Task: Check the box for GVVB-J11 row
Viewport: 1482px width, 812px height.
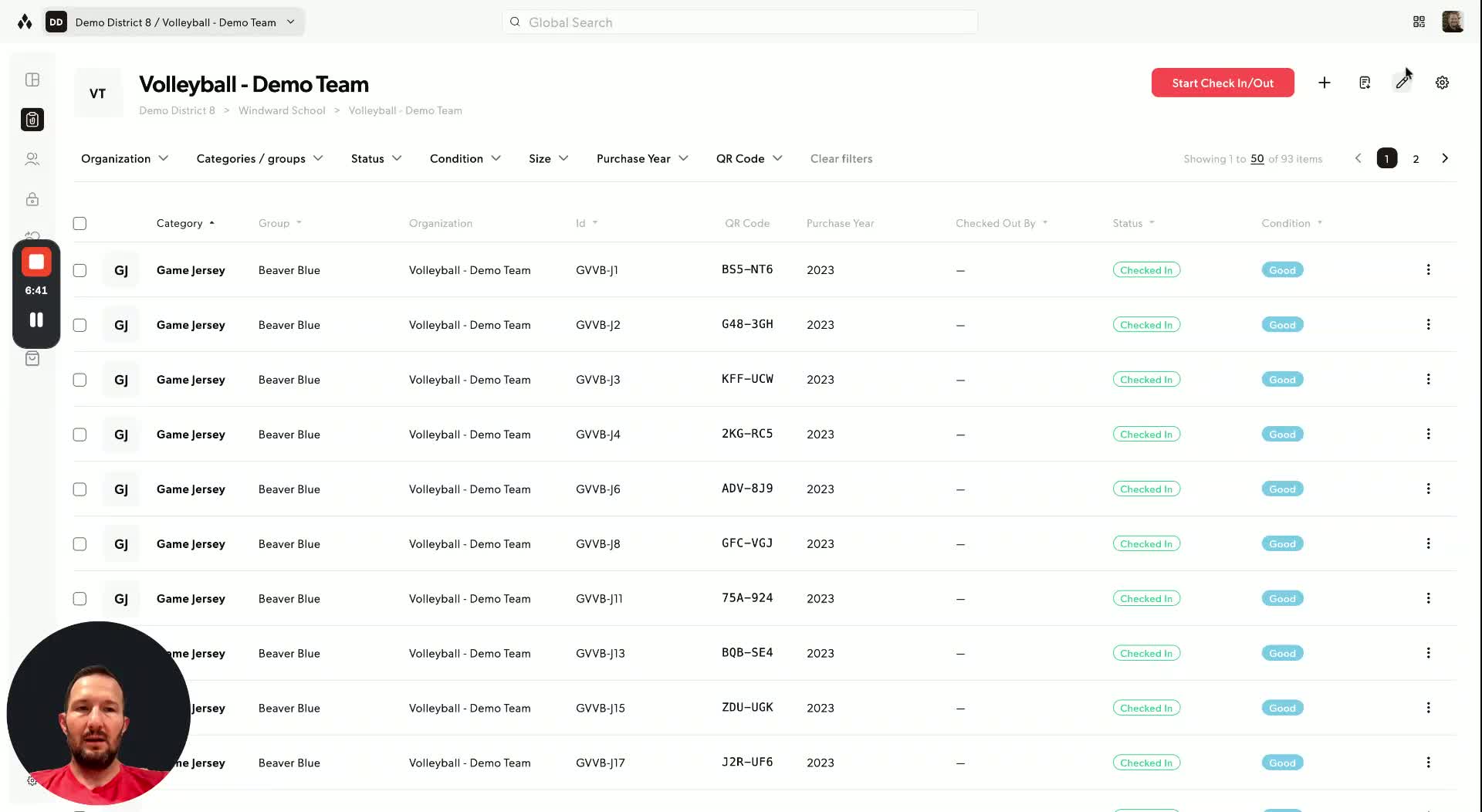Action: click(80, 599)
